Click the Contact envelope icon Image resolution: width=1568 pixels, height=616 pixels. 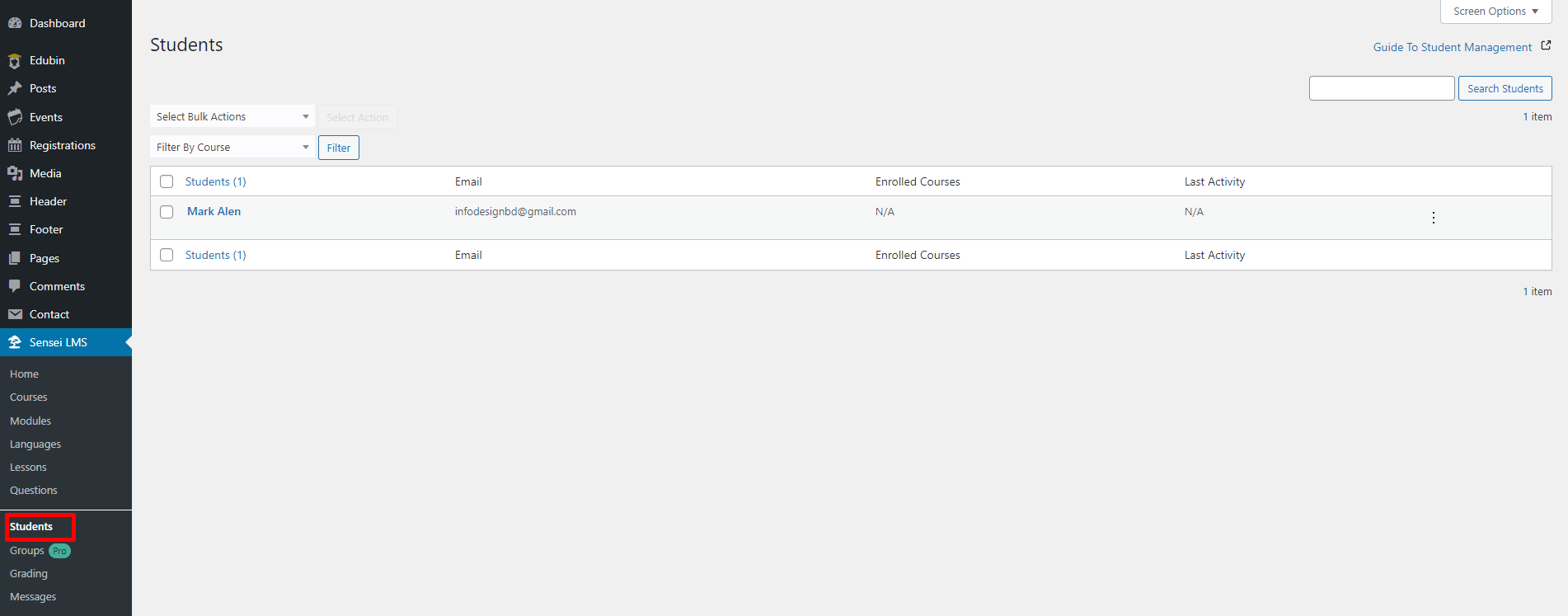coord(15,314)
